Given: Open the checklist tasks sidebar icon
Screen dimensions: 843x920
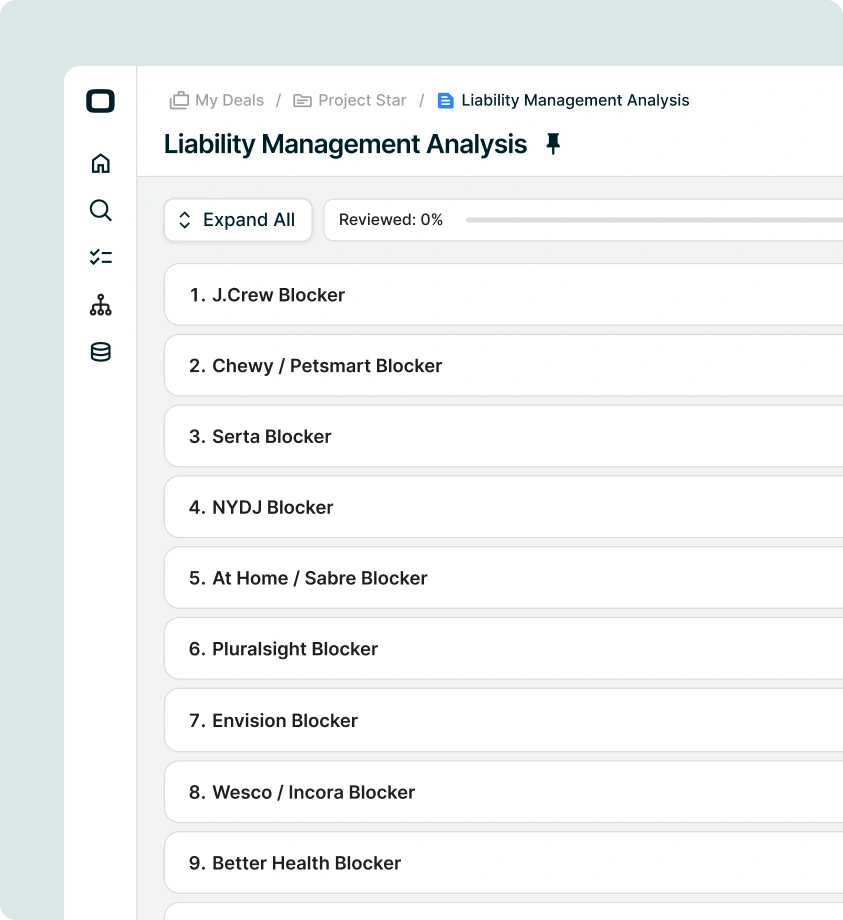Looking at the screenshot, I should click(x=100, y=257).
